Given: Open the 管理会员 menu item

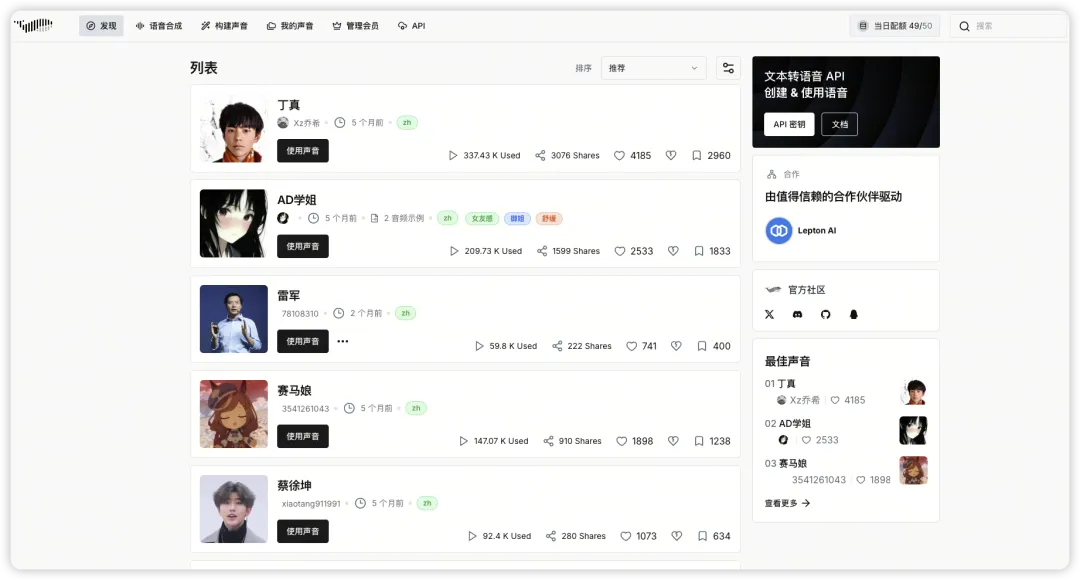Looking at the screenshot, I should click(355, 26).
